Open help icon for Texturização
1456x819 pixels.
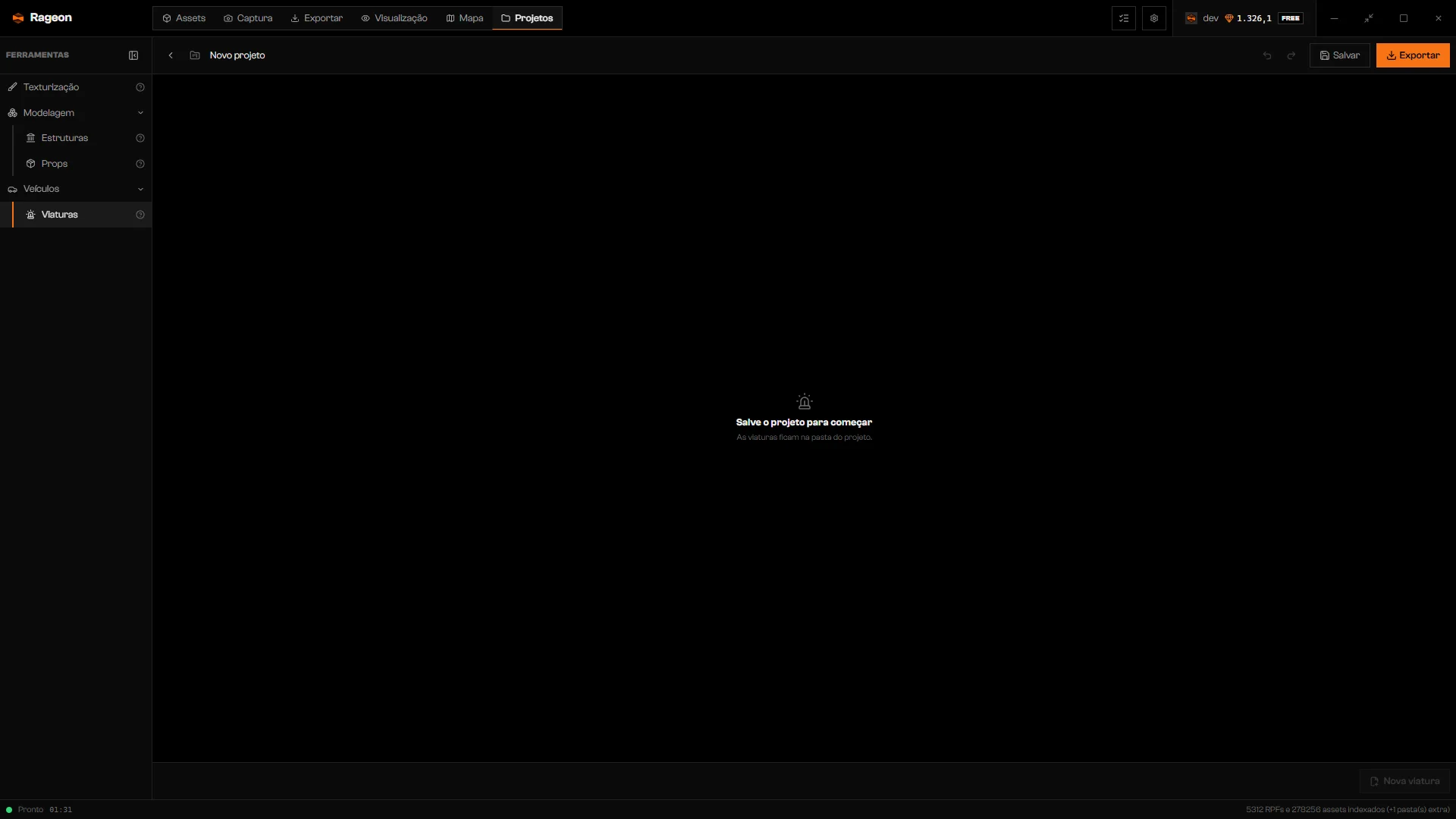click(x=140, y=87)
